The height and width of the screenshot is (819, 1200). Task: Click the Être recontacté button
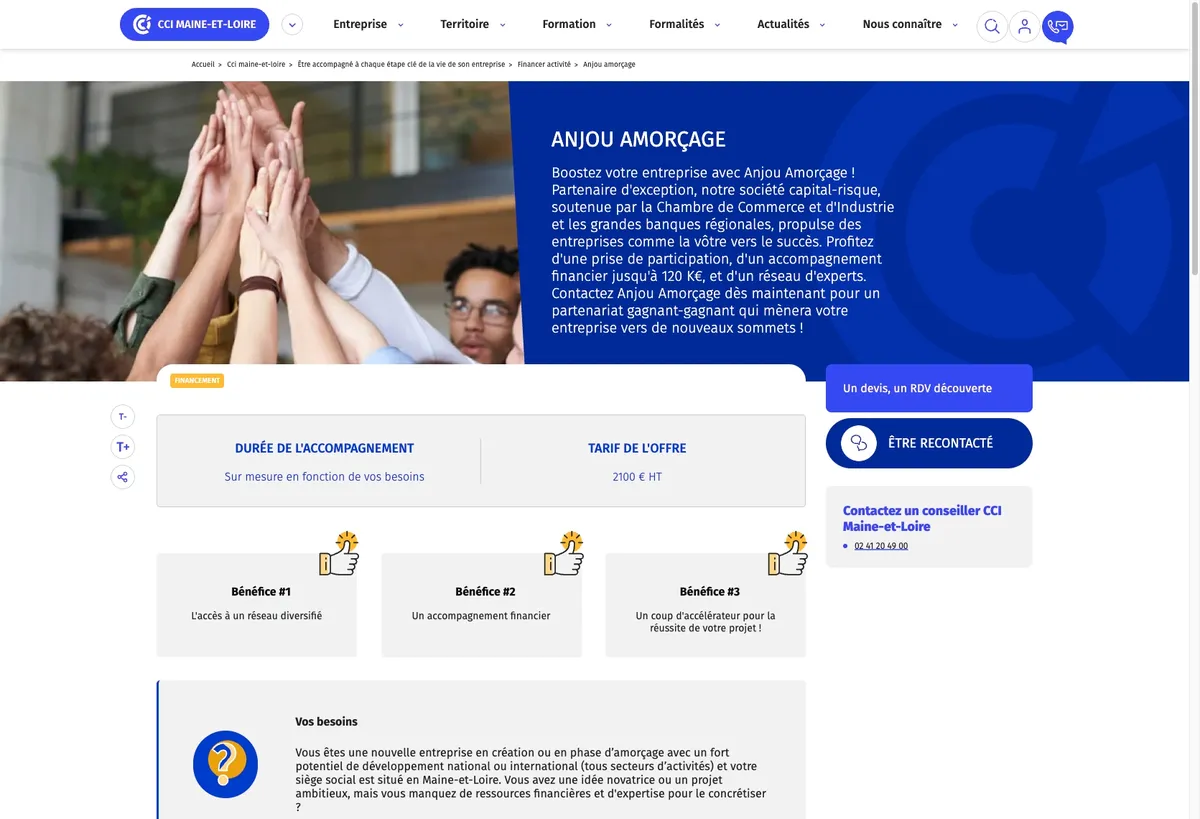[x=929, y=443]
